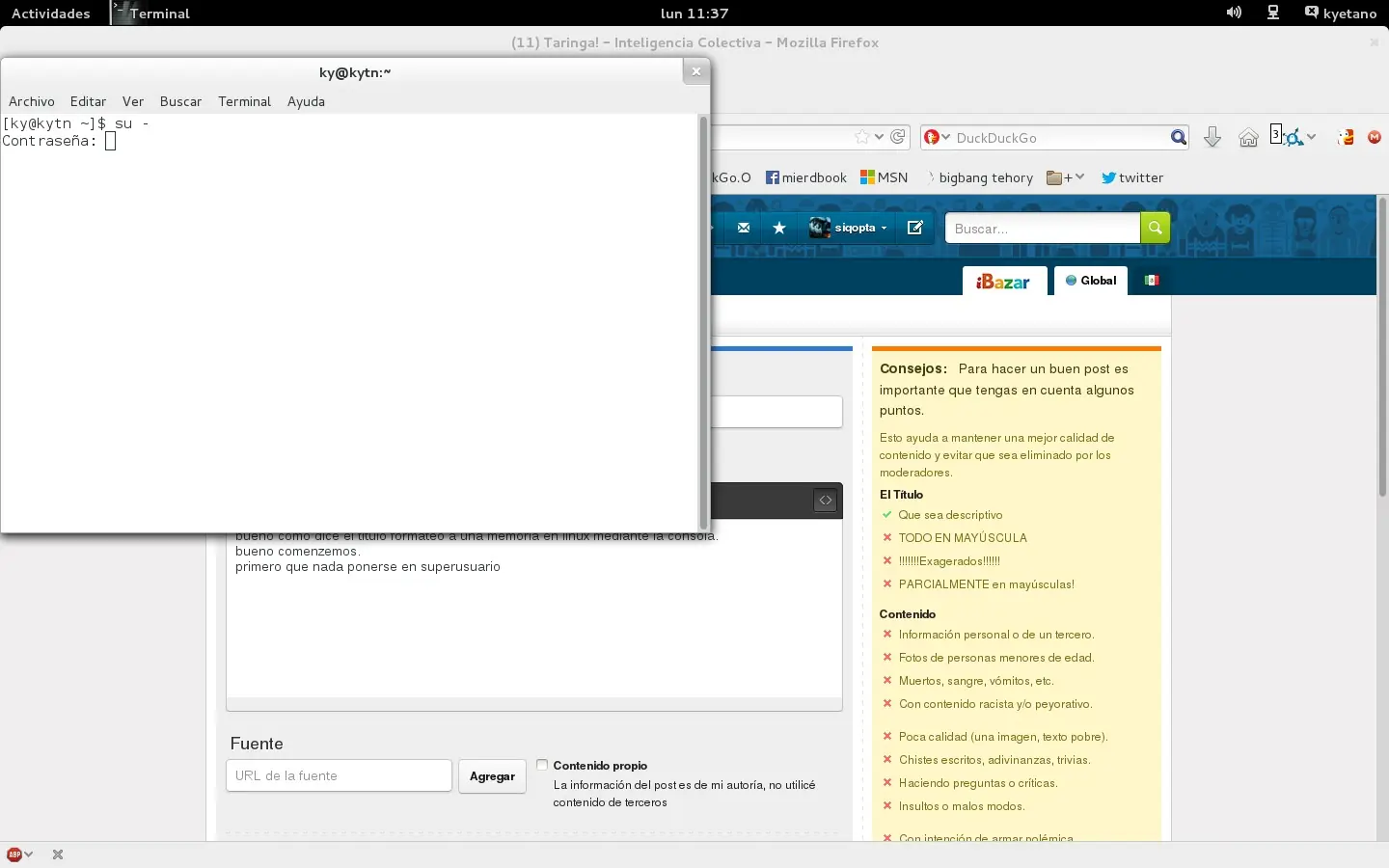Click green Taringa search button
Viewport: 1389px width, 868px height.
coord(1155,229)
